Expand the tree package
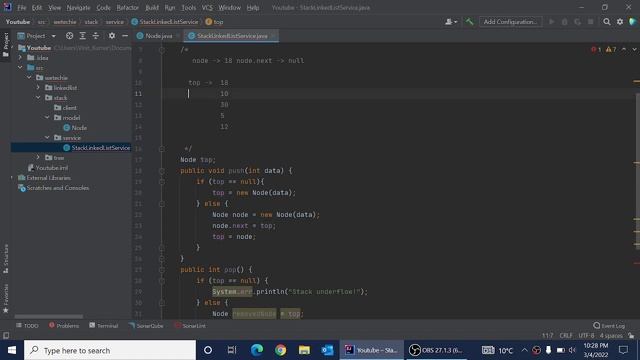This screenshot has width=640, height=360. 38,157
